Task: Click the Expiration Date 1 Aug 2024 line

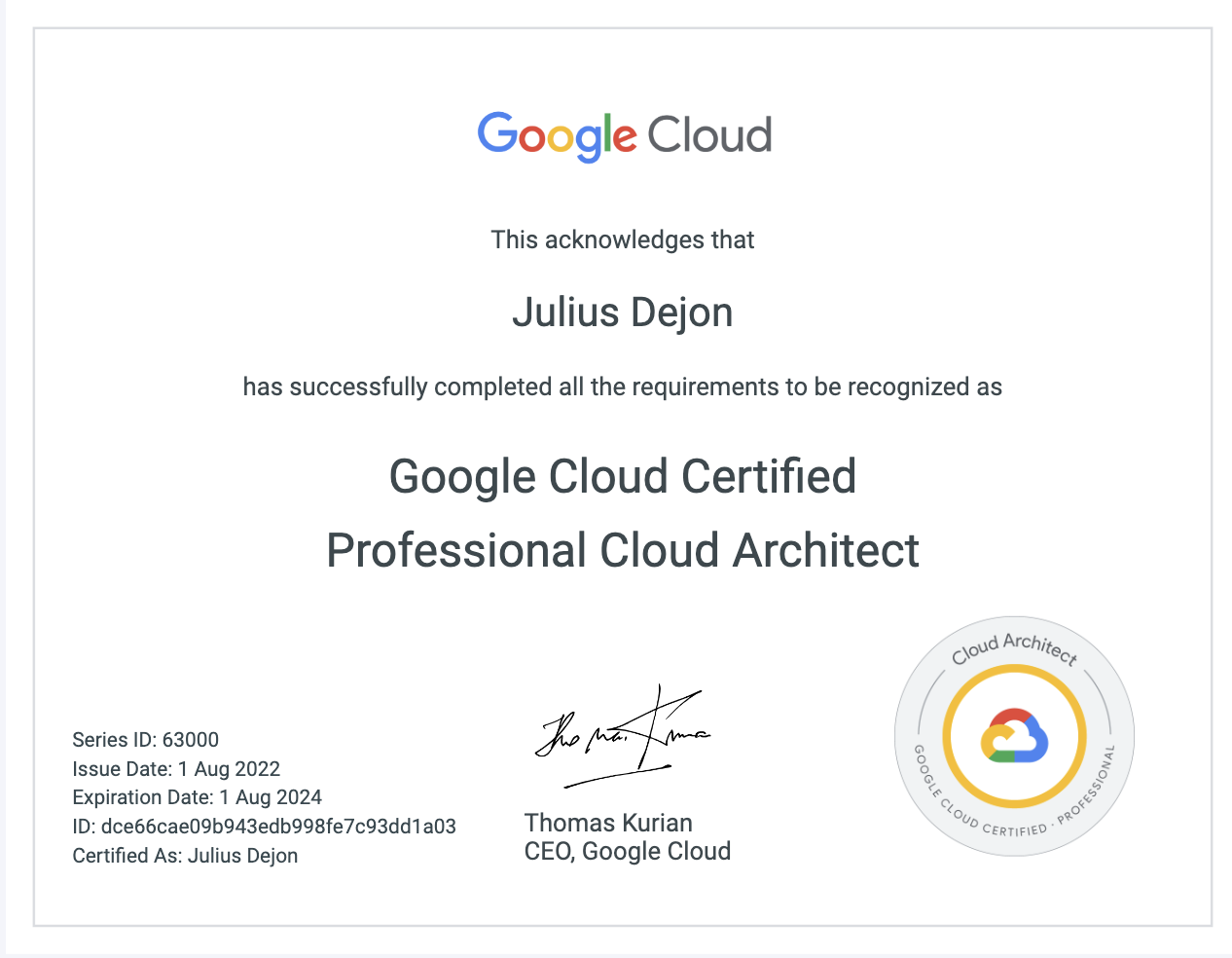Action: [197, 797]
